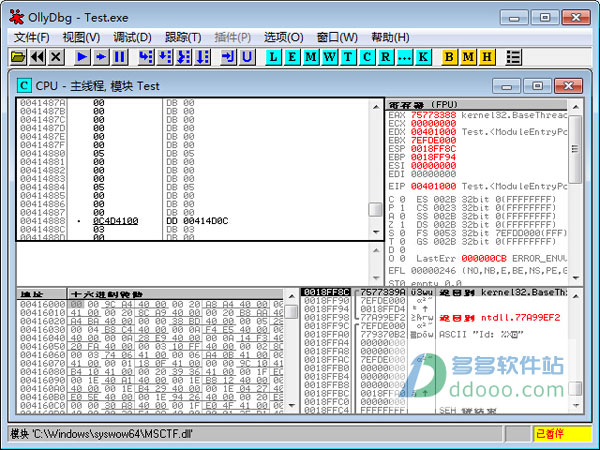Click the 已暂停 paused status indicator
Viewport: 600px width, 450px height.
pyautogui.click(x=562, y=434)
